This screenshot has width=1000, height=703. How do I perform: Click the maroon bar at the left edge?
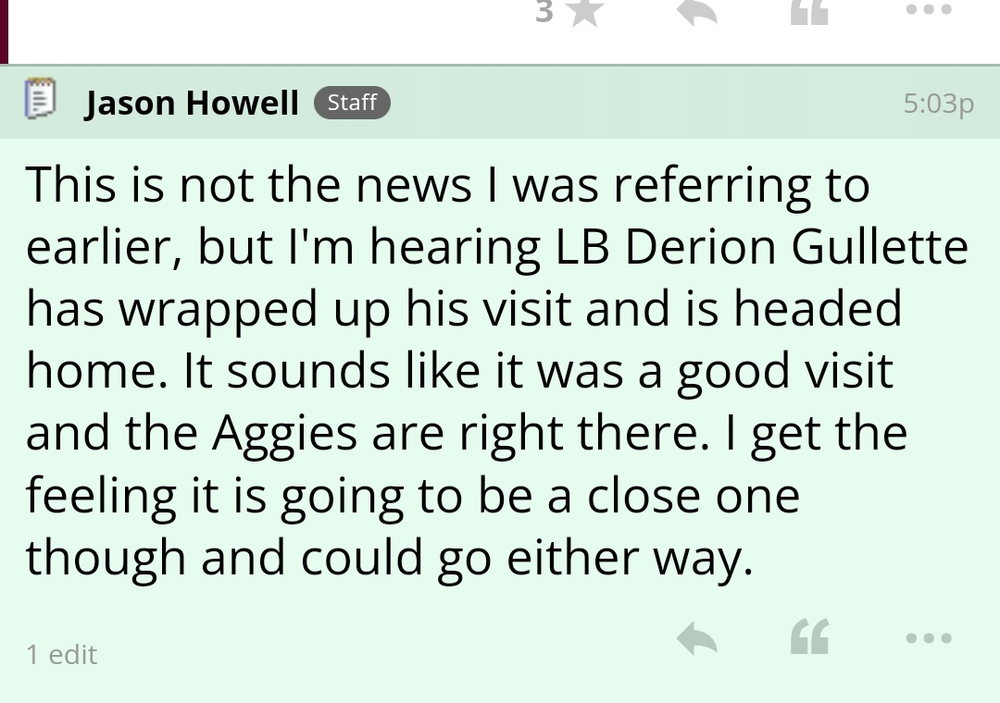[x=4, y=30]
